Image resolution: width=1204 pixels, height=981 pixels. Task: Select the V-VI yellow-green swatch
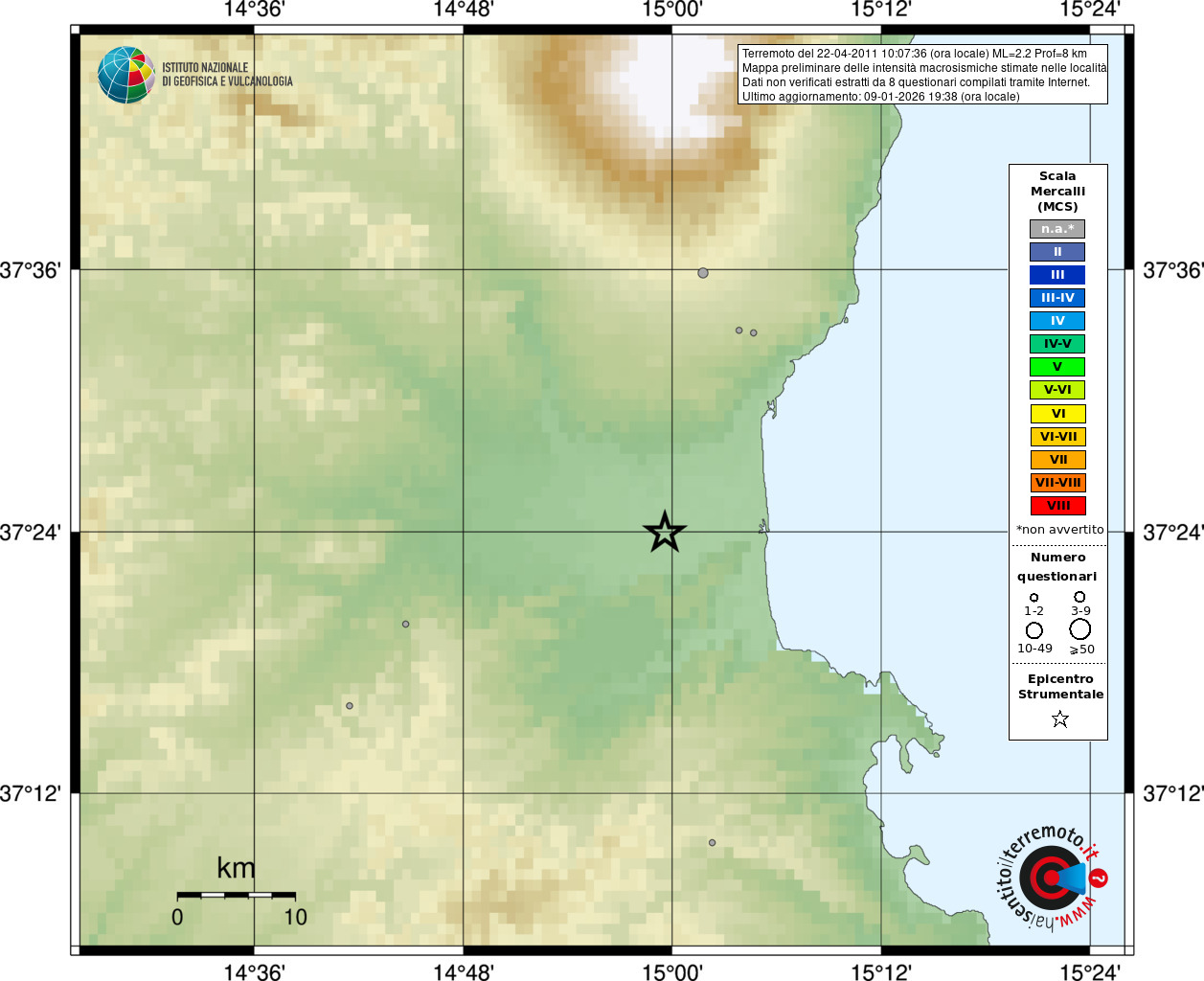[1057, 390]
